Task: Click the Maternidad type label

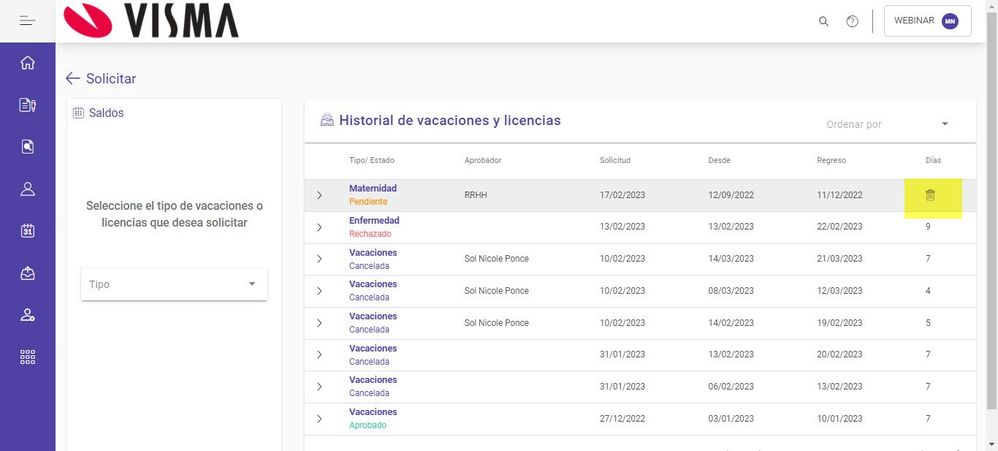Action: pyautogui.click(x=373, y=188)
